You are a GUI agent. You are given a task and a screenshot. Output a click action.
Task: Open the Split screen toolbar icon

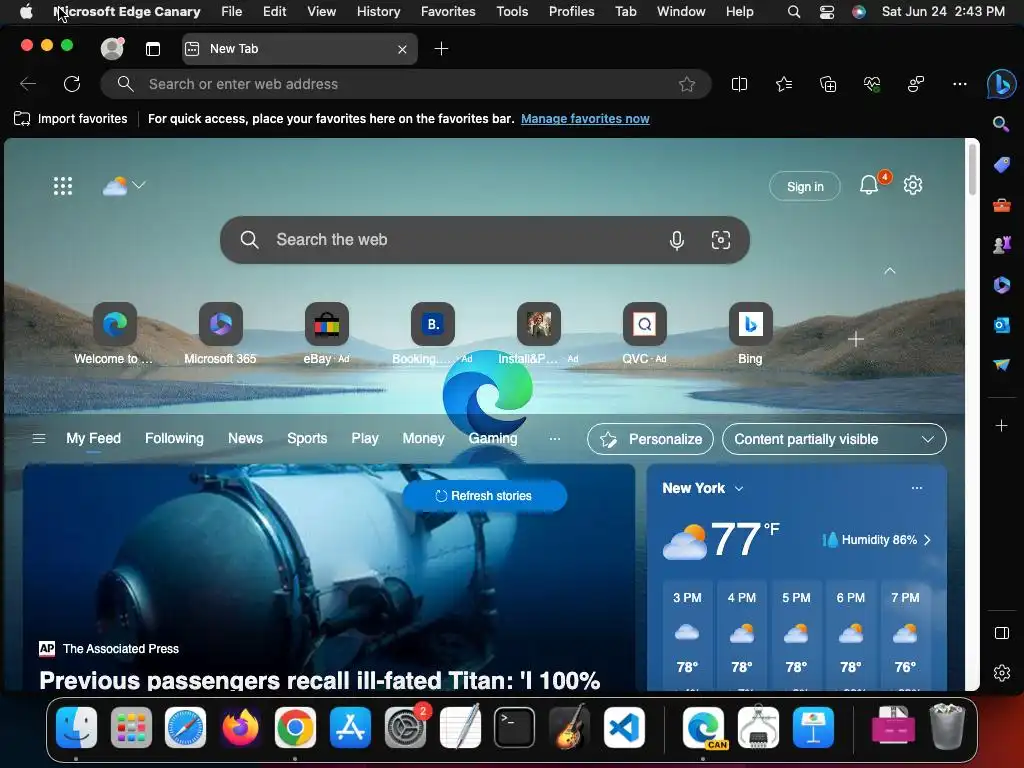[x=739, y=84]
